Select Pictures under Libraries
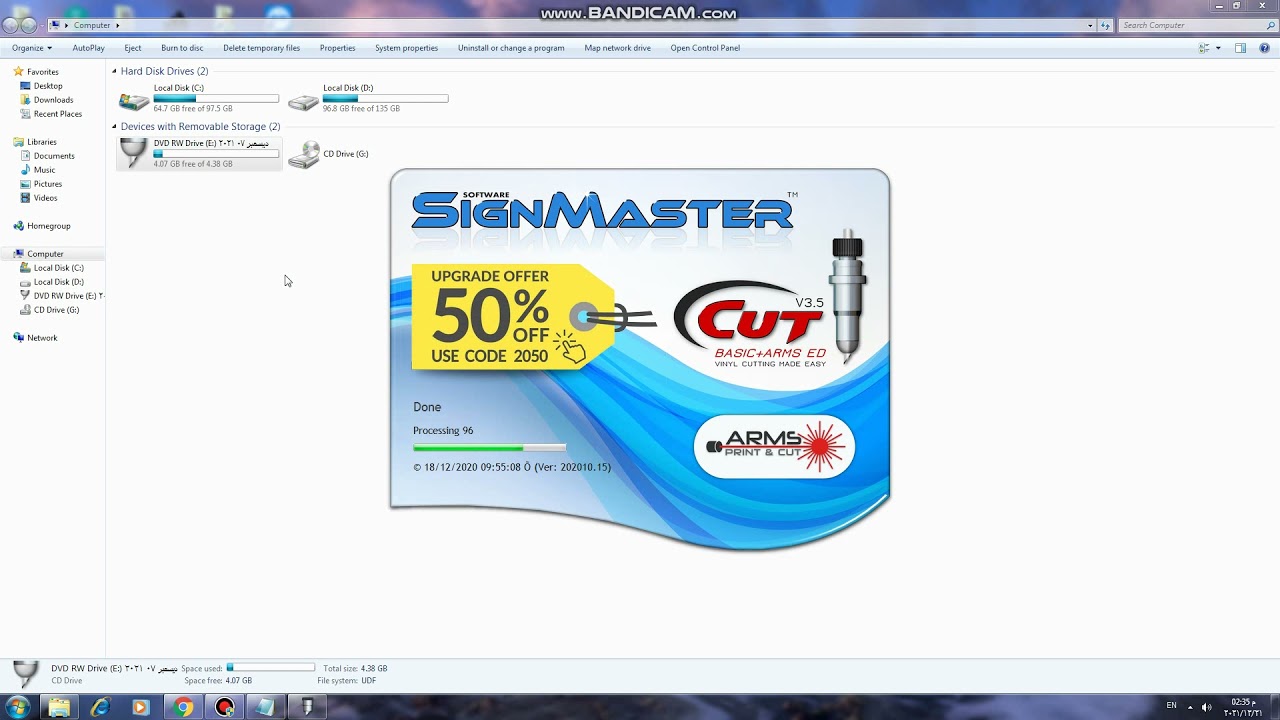Screen dimensions: 1280x720 click(47, 184)
